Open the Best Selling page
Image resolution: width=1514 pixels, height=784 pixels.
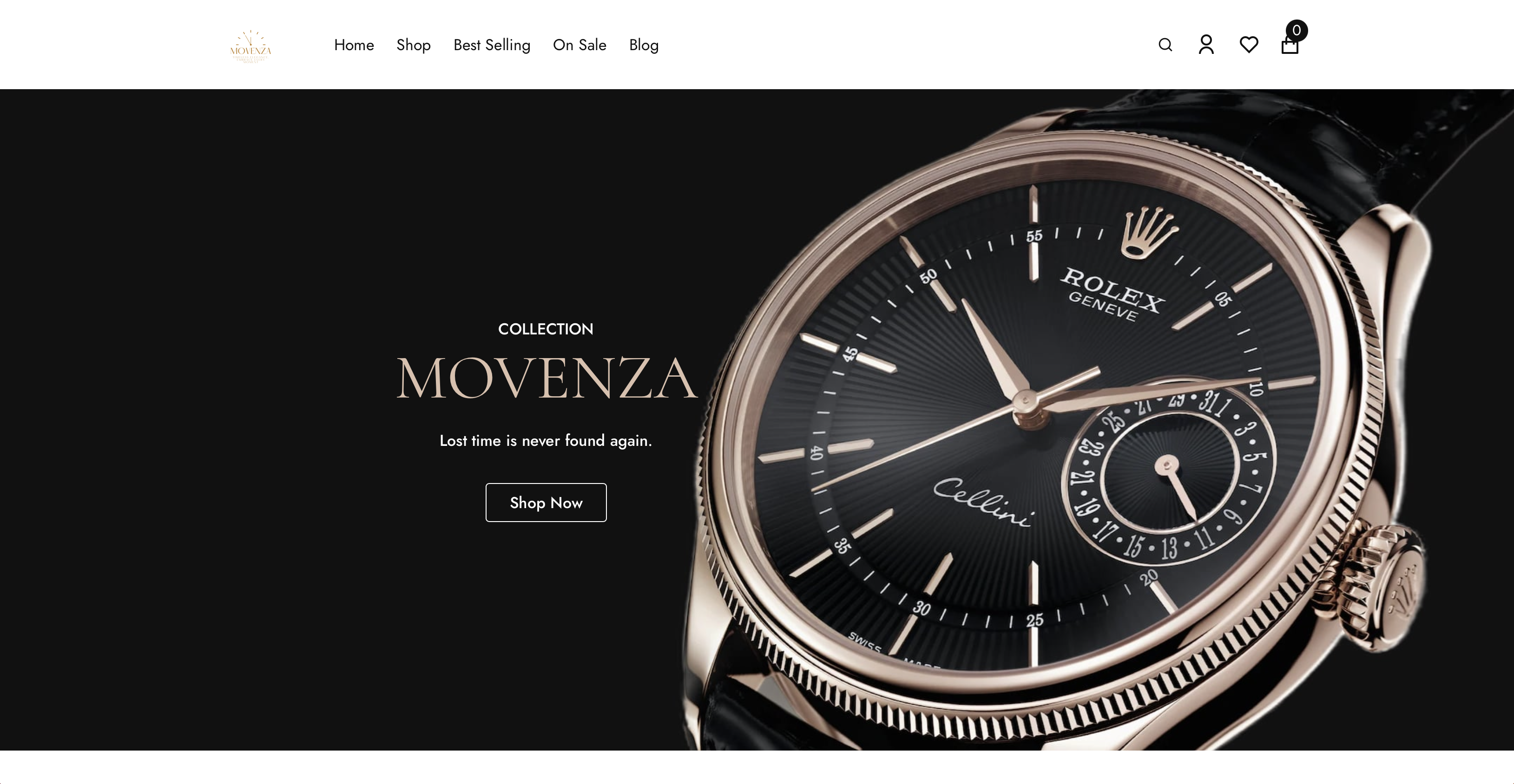click(x=492, y=45)
